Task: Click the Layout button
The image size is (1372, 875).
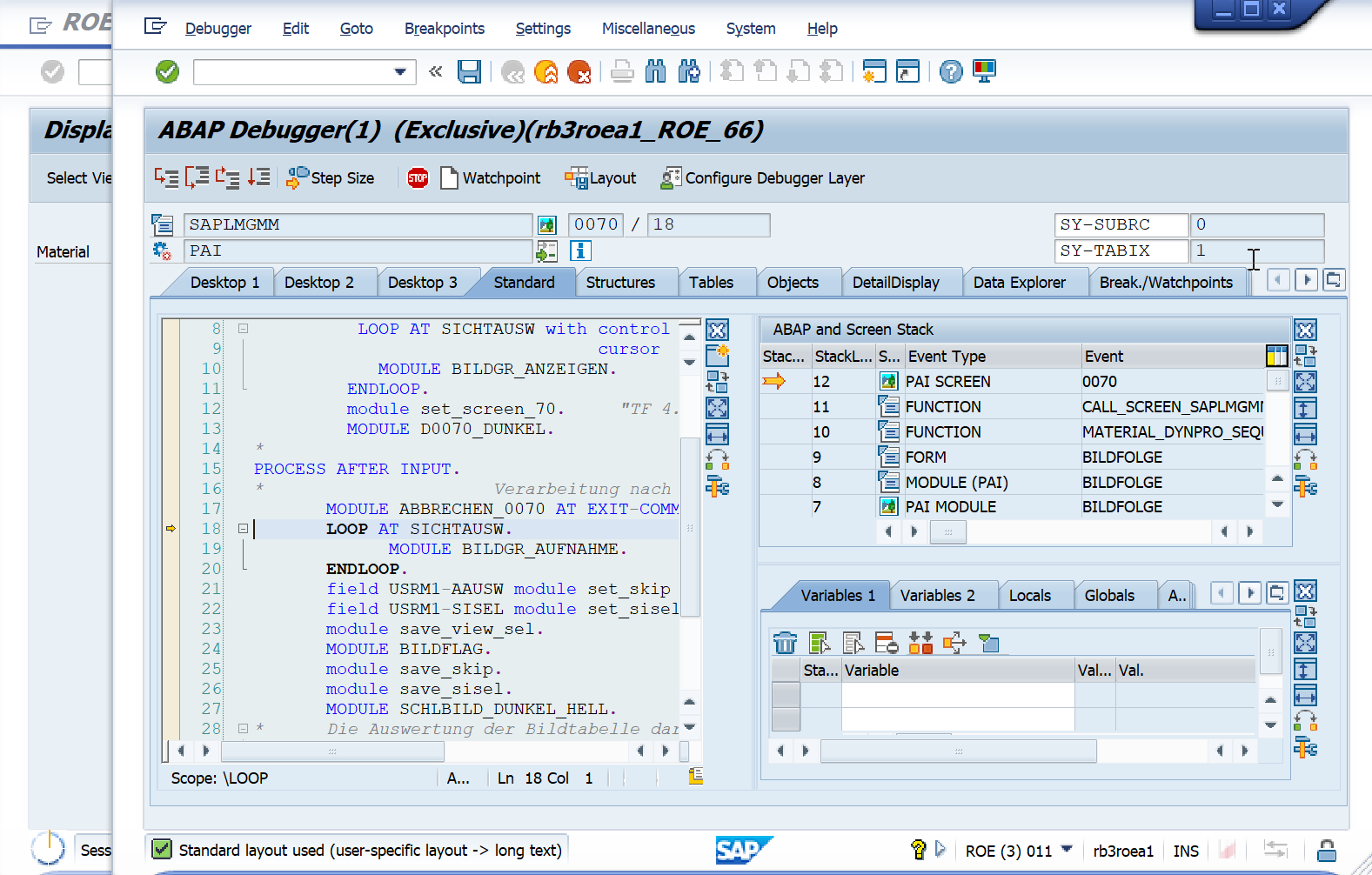Action: click(601, 178)
